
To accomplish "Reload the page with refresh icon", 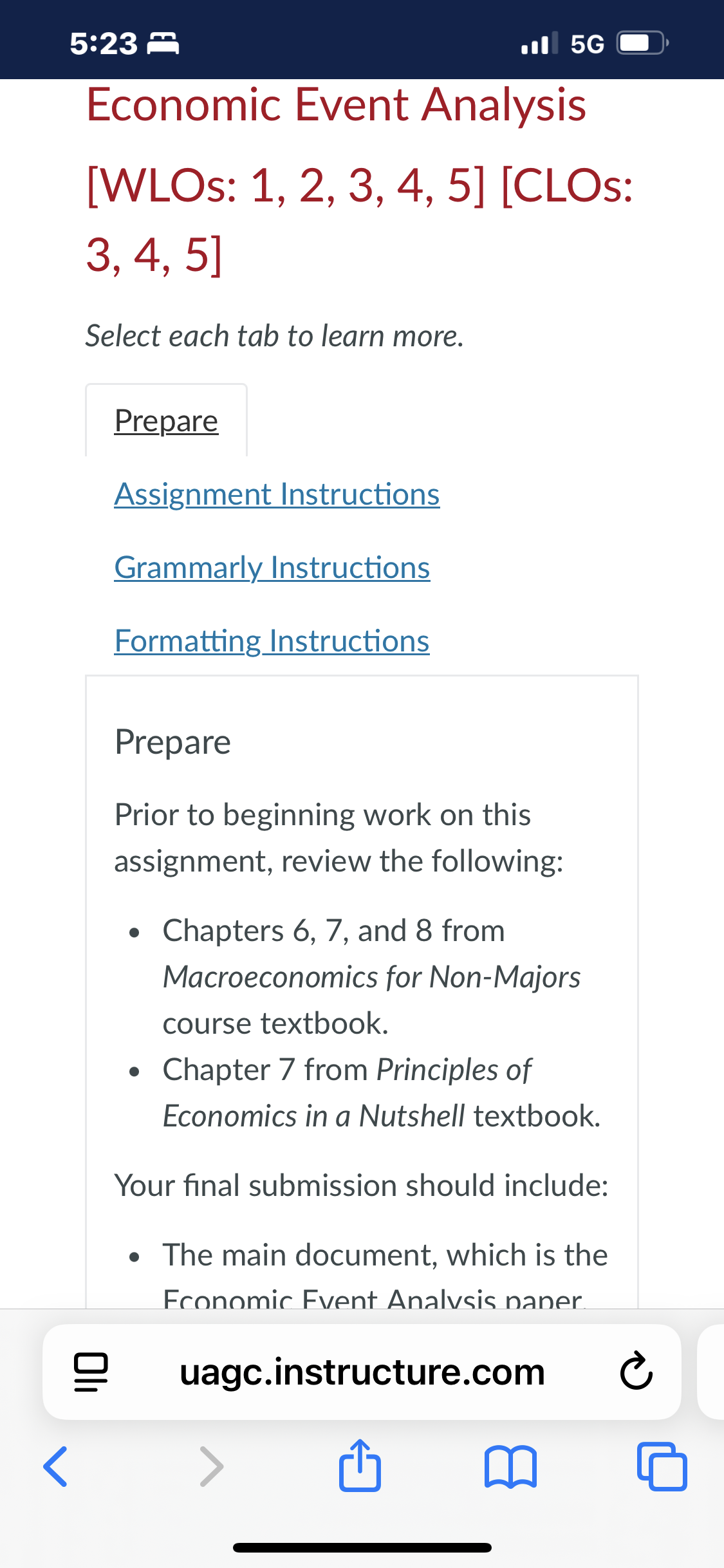I will pyautogui.click(x=636, y=1372).
